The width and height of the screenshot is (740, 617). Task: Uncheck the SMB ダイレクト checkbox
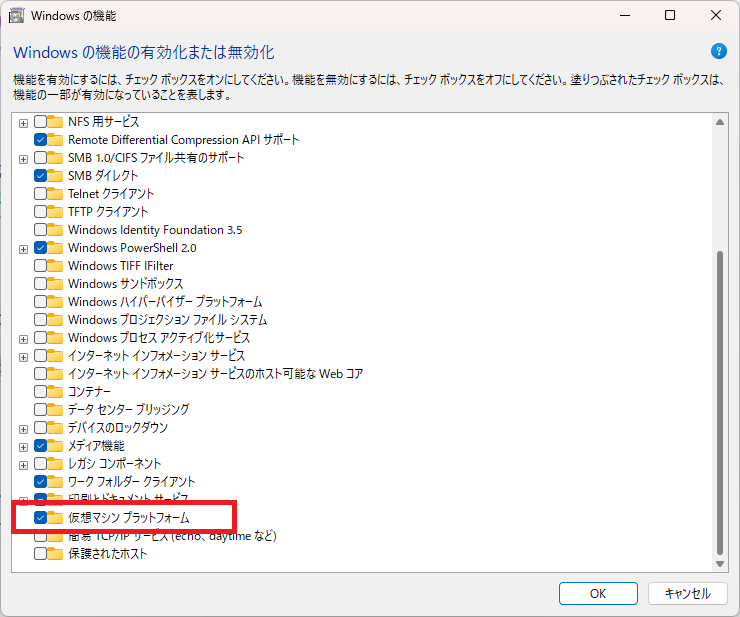coord(40,176)
